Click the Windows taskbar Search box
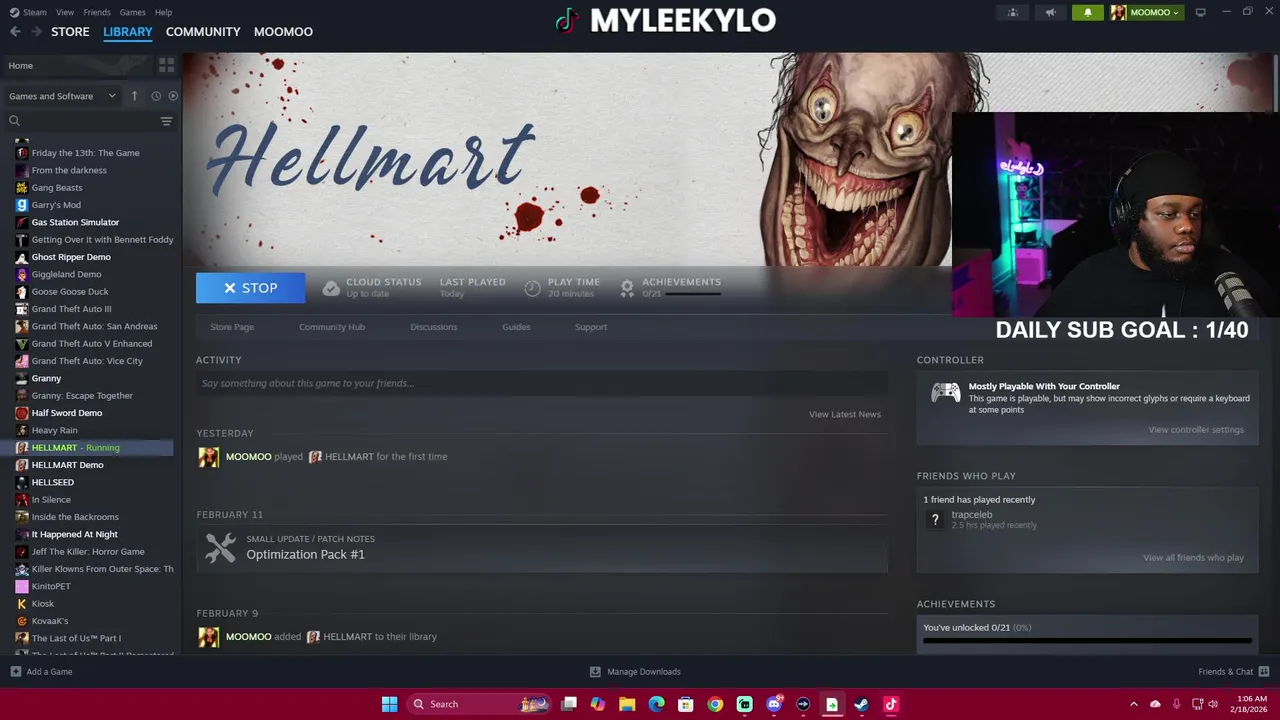 click(480, 704)
